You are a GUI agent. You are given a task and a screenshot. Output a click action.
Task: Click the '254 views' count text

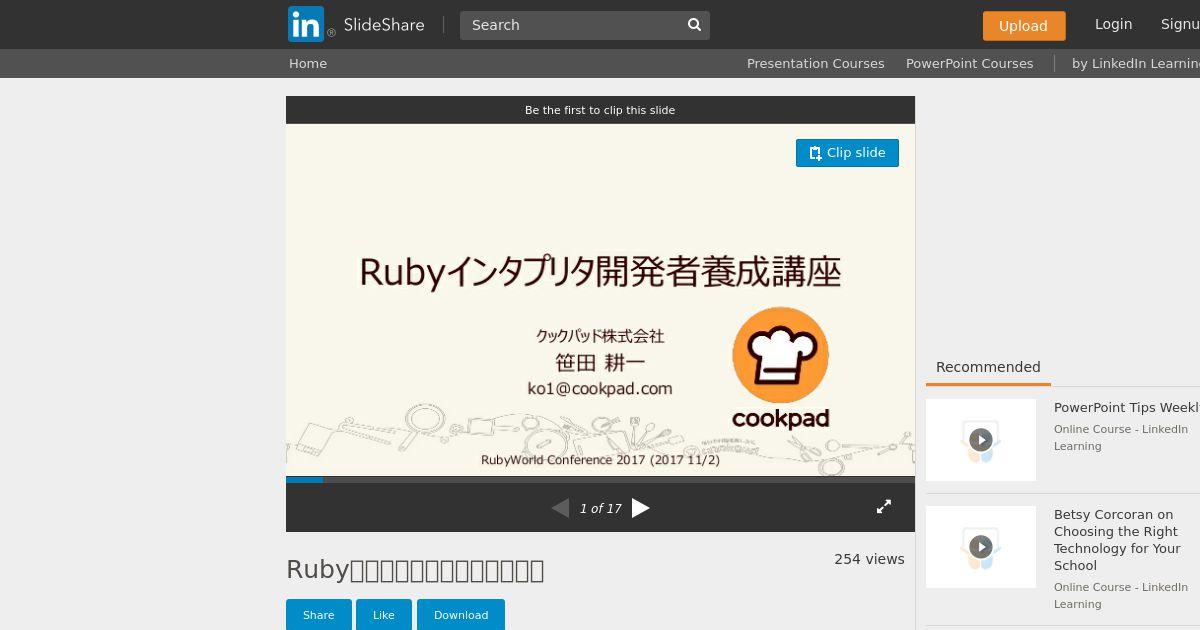click(869, 559)
